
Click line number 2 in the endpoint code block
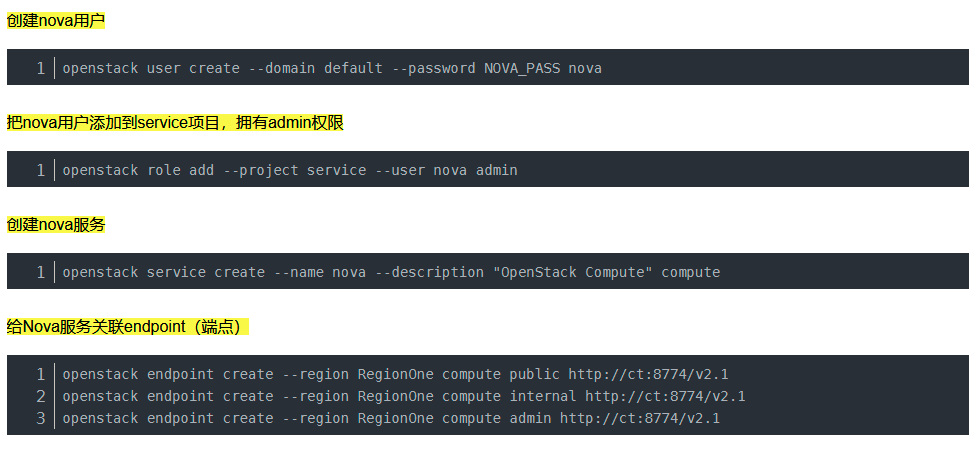pyautogui.click(x=41, y=396)
